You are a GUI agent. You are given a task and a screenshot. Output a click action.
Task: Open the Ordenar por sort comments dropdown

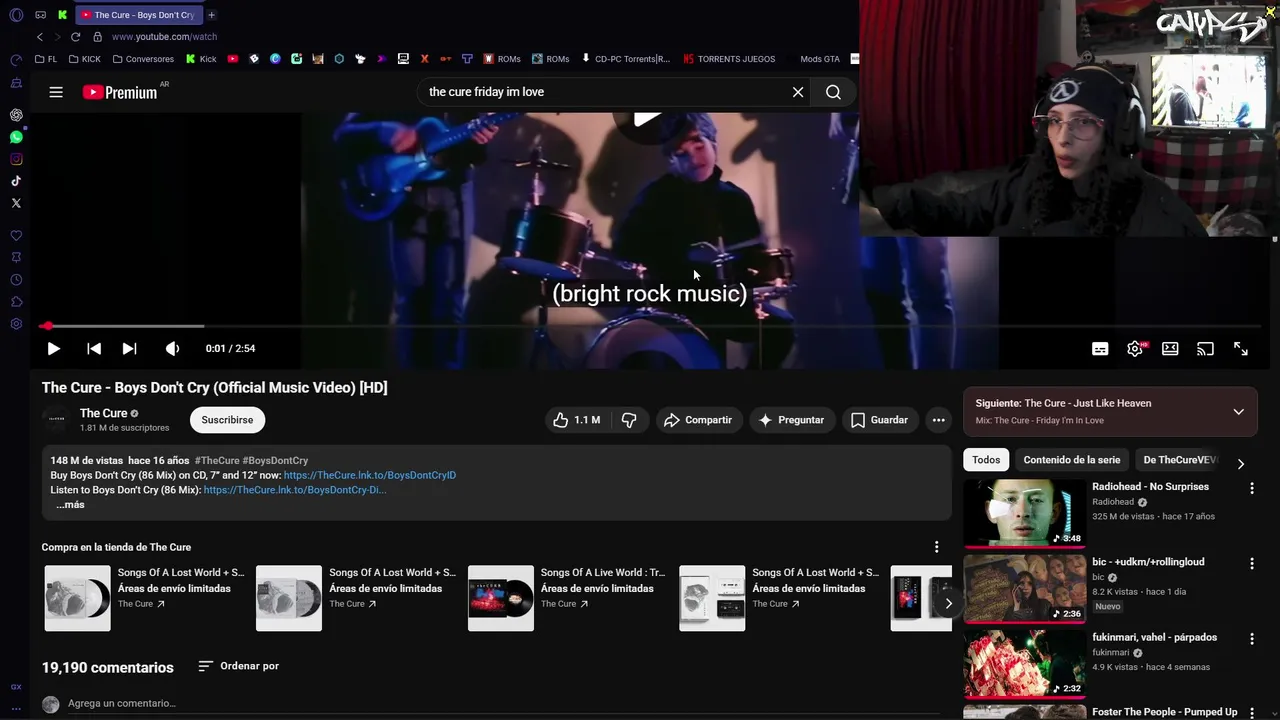[238, 666]
